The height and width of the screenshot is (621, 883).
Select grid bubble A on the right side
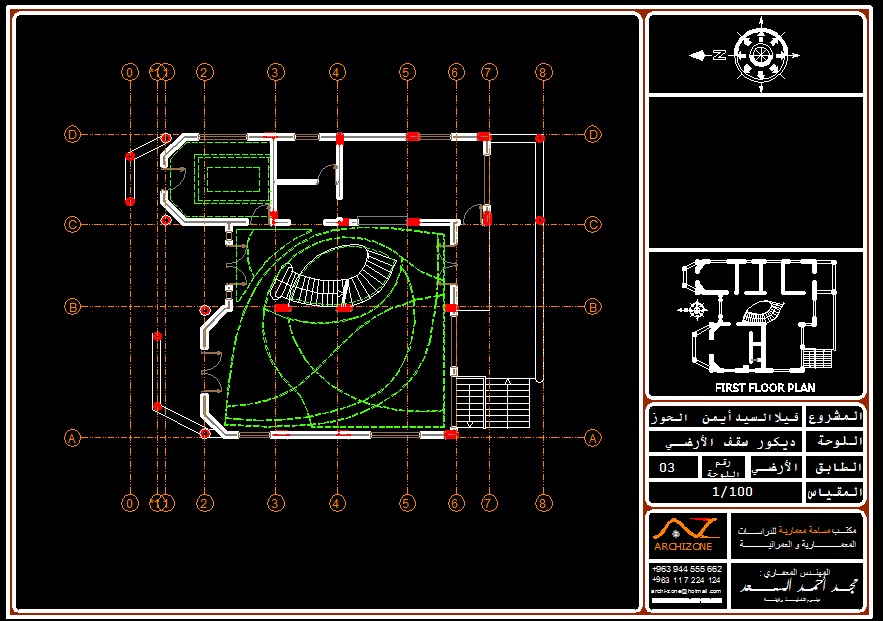(593, 438)
